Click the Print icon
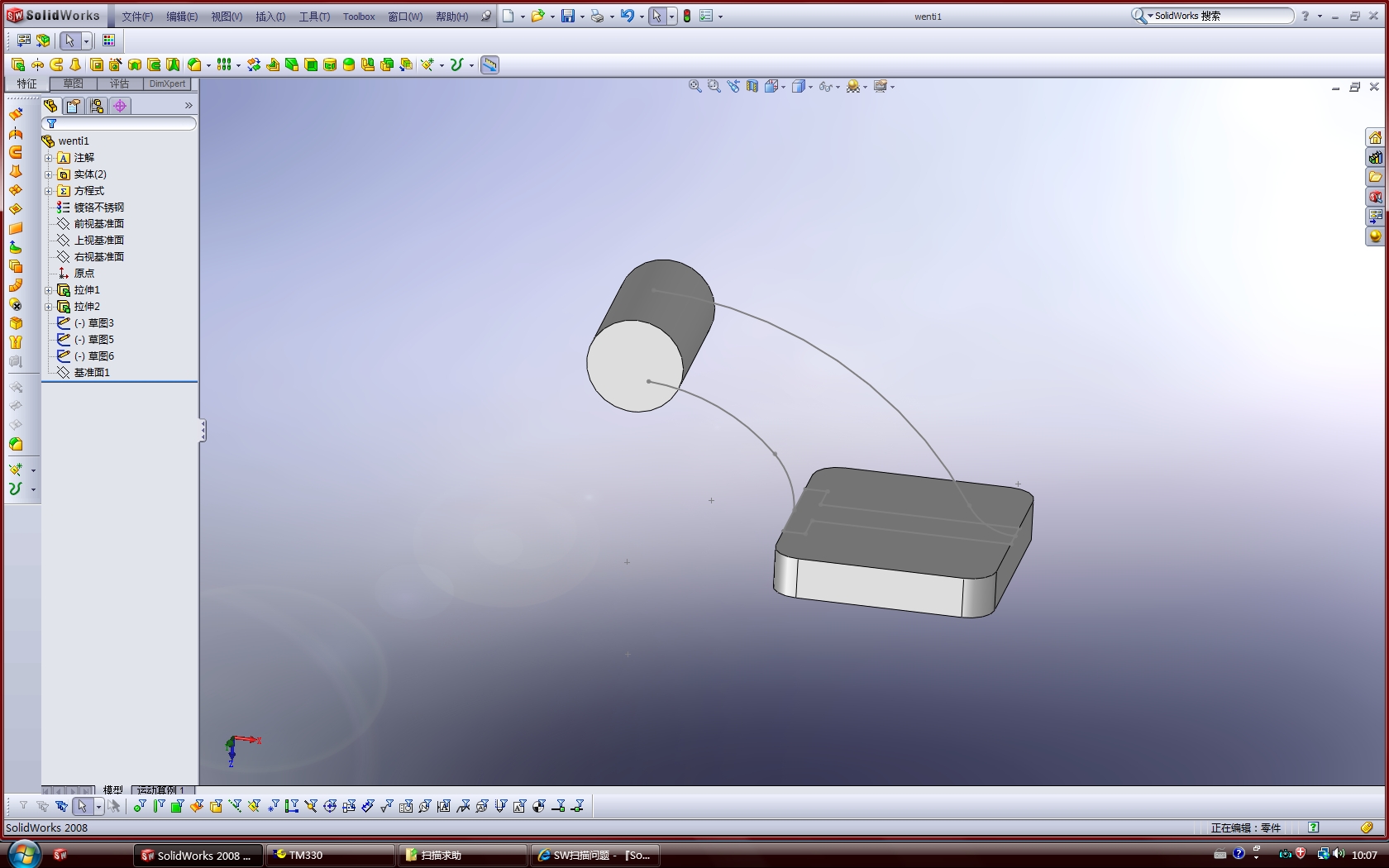The height and width of the screenshot is (868, 1389). coord(597,16)
